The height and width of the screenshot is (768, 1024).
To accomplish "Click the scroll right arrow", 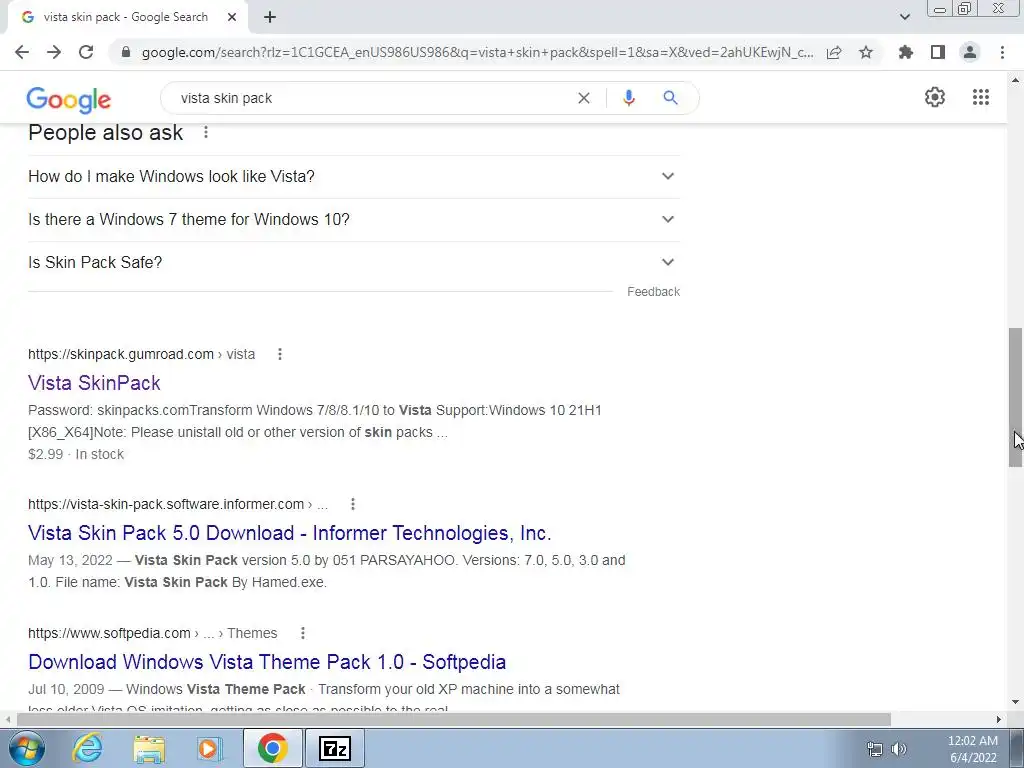I will [999, 719].
